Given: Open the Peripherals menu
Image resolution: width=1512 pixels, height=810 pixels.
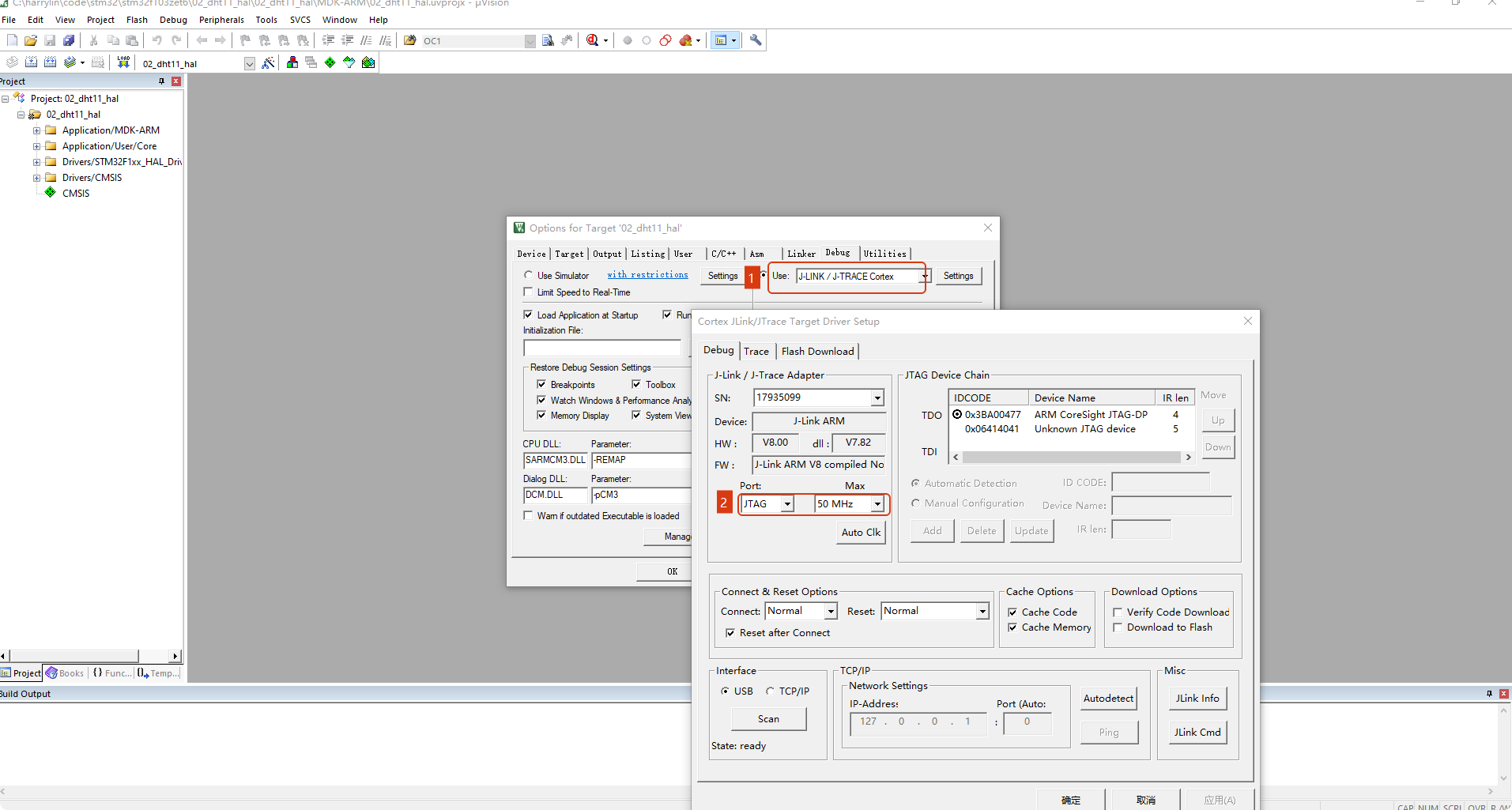Looking at the screenshot, I should tap(221, 20).
